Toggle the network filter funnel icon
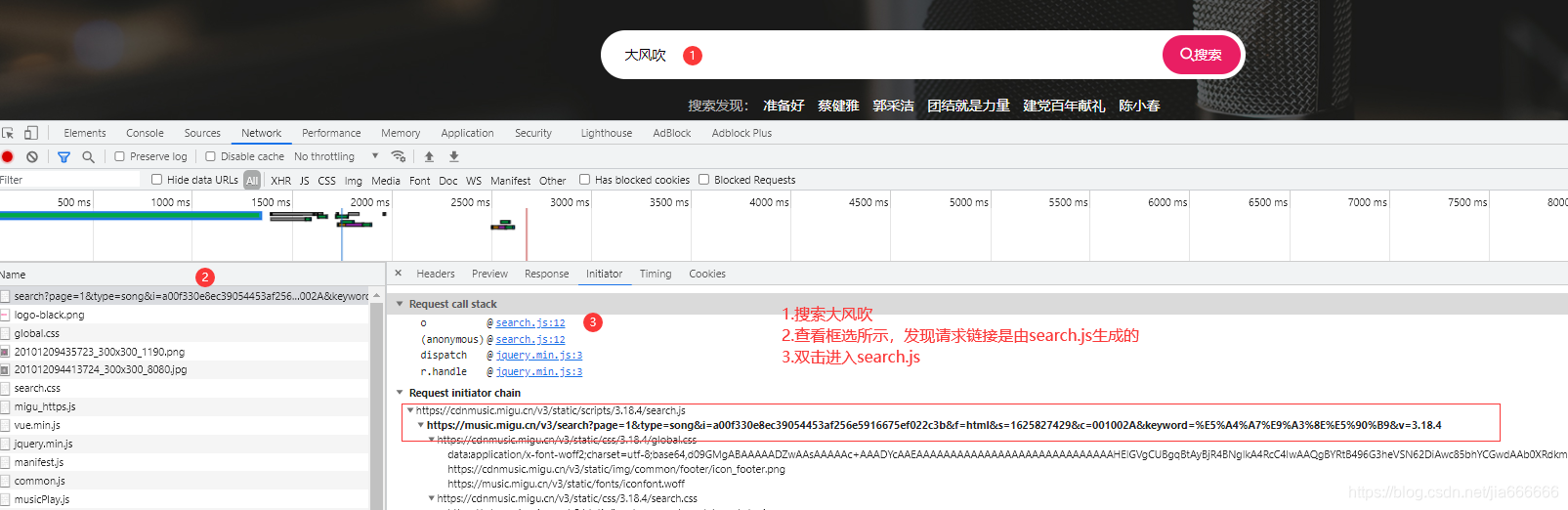This screenshot has width=1568, height=510. (64, 156)
